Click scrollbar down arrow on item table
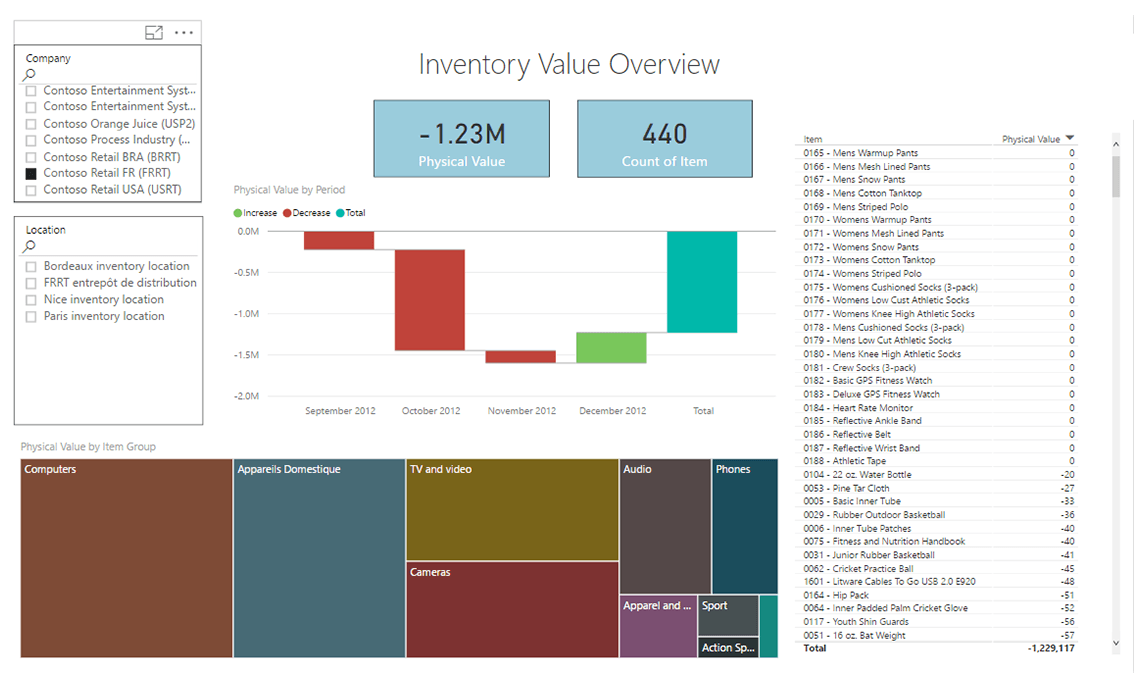The image size is (1140, 687). 1116,643
